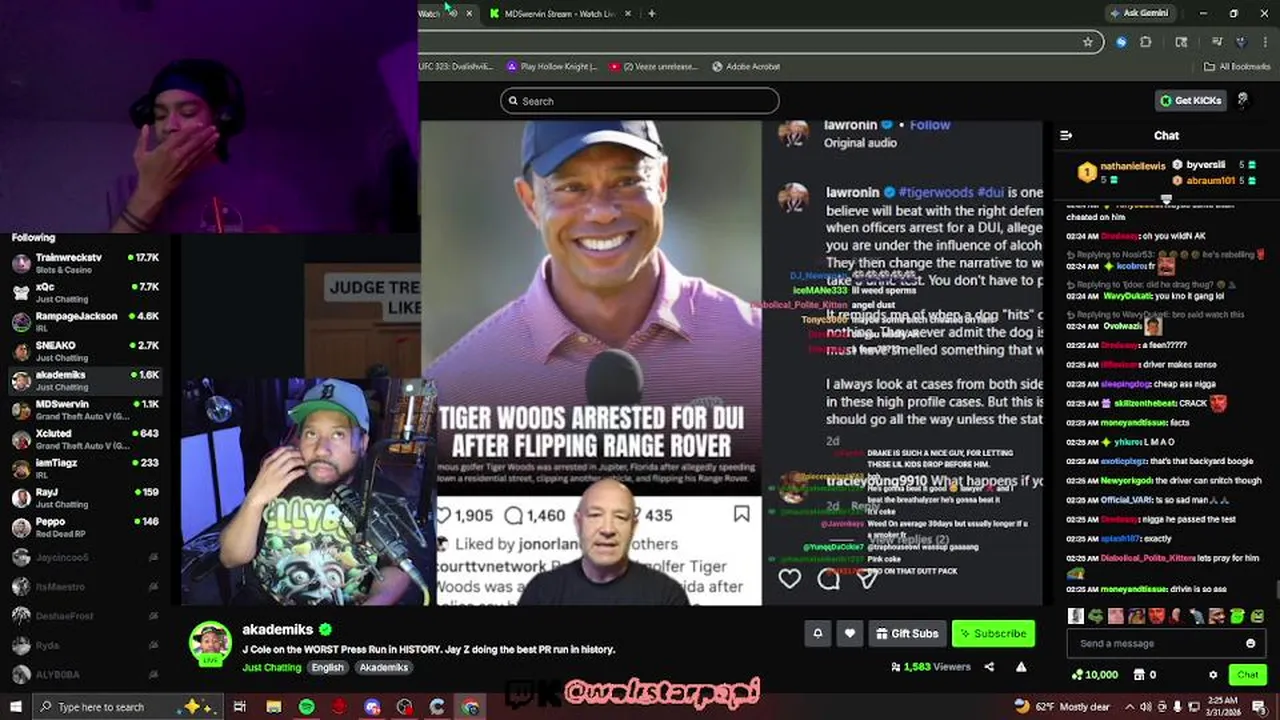Open the chat shop icon showing 0
Image resolution: width=1280 pixels, height=720 pixels.
coord(1145,675)
